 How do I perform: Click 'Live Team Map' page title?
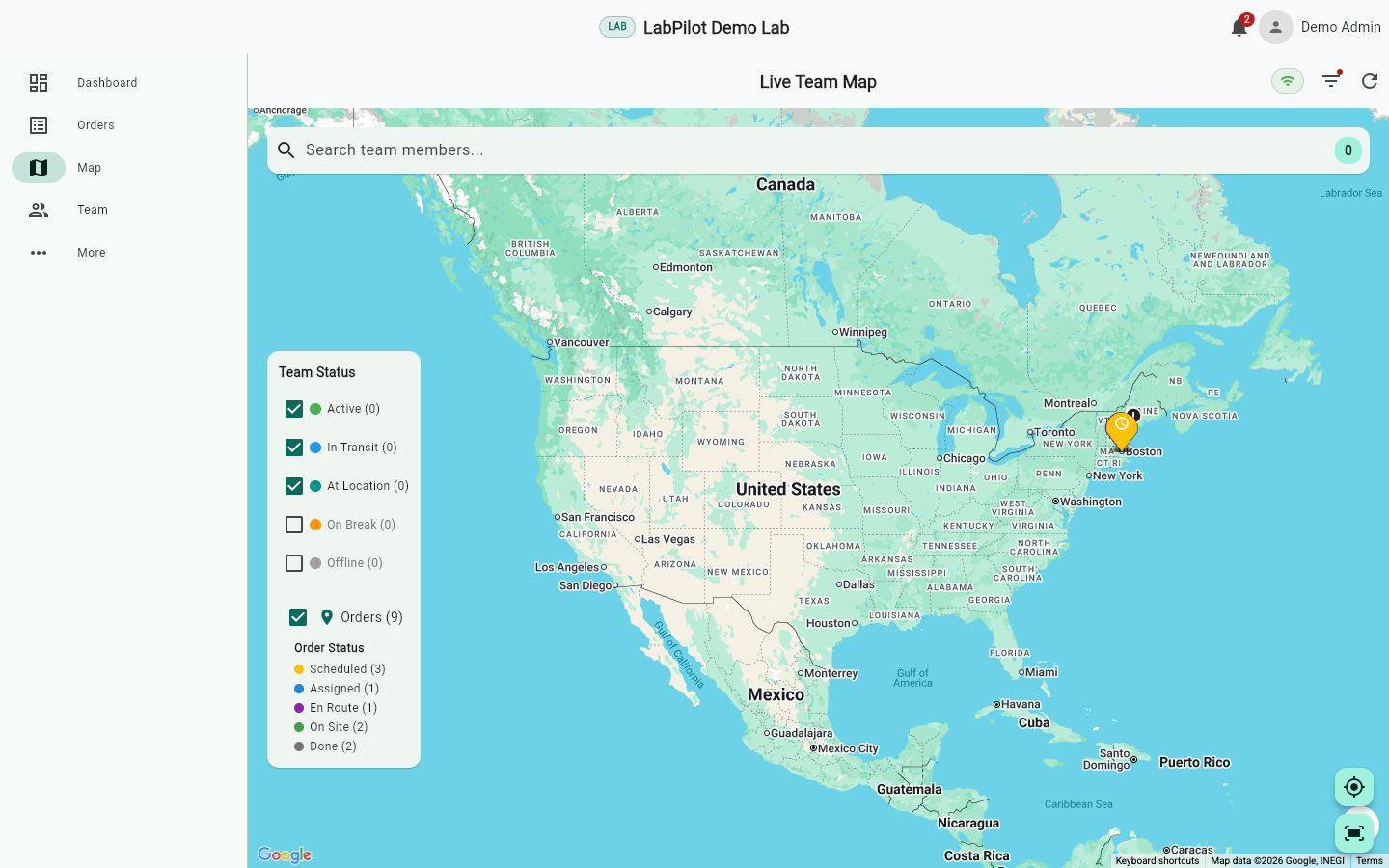click(x=818, y=82)
